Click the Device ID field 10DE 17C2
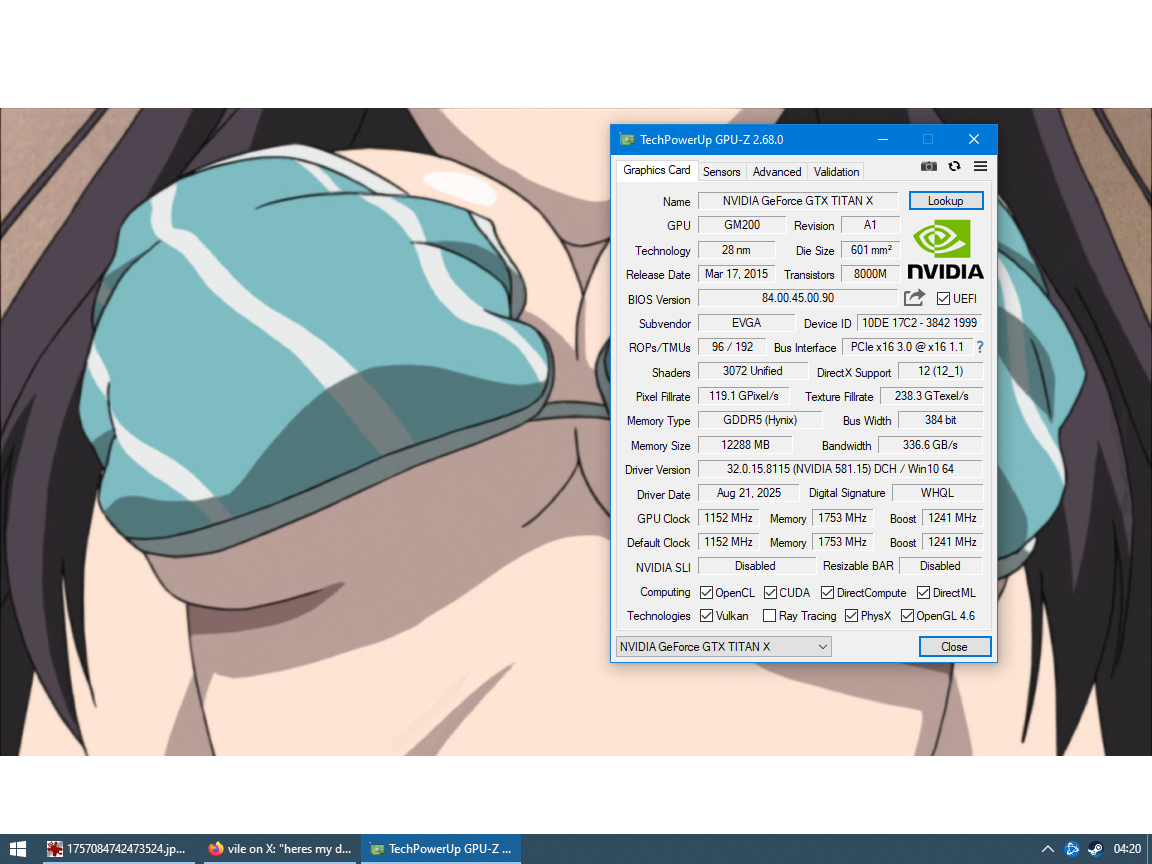 pyautogui.click(x=920, y=323)
